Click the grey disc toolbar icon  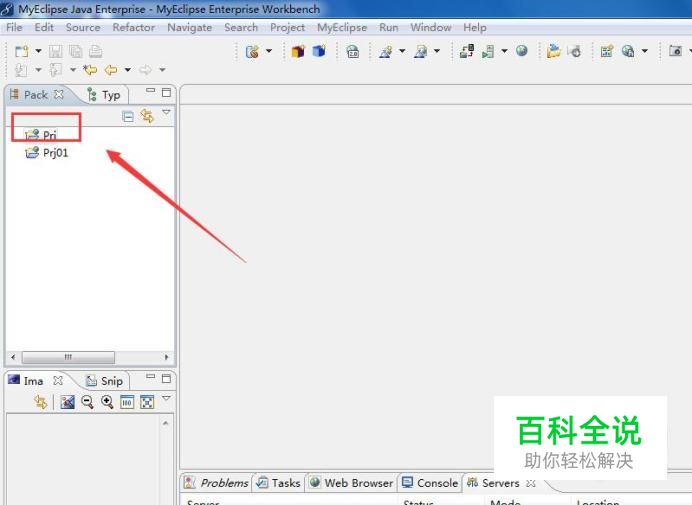tap(575, 51)
